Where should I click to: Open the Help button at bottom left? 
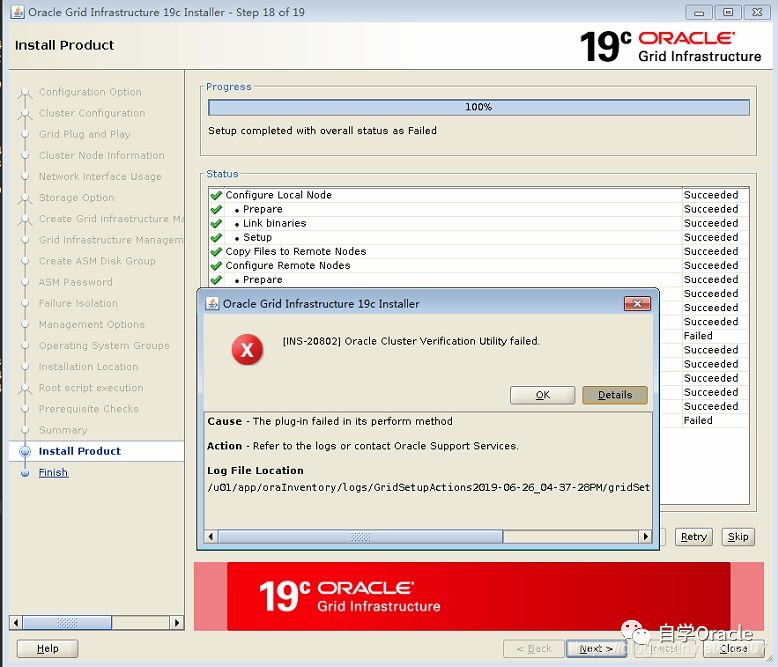pyautogui.click(x=48, y=649)
